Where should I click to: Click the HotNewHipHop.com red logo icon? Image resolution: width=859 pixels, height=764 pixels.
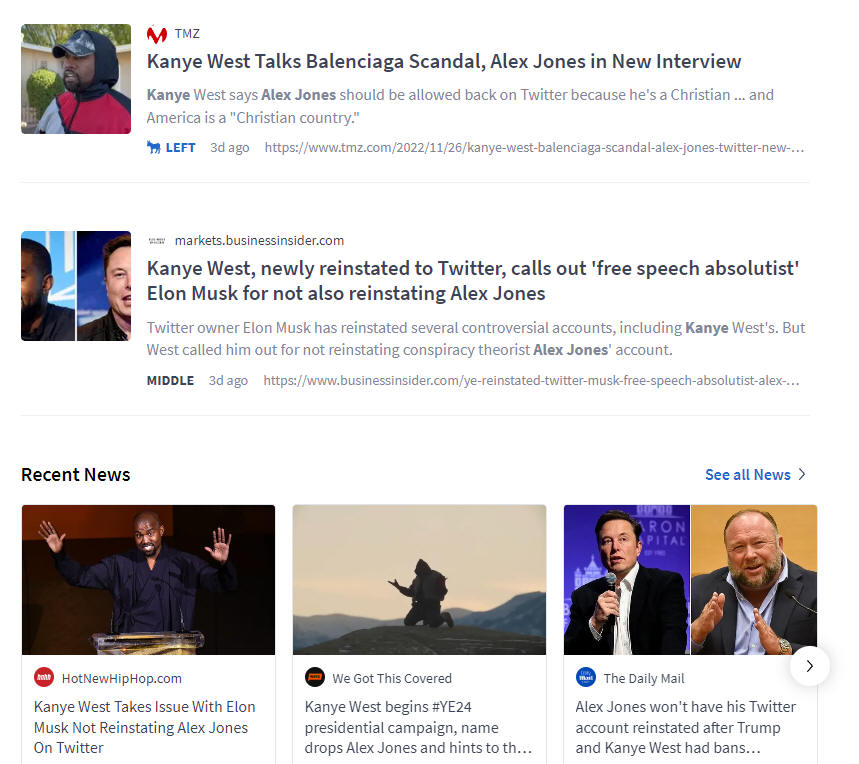[x=44, y=677]
